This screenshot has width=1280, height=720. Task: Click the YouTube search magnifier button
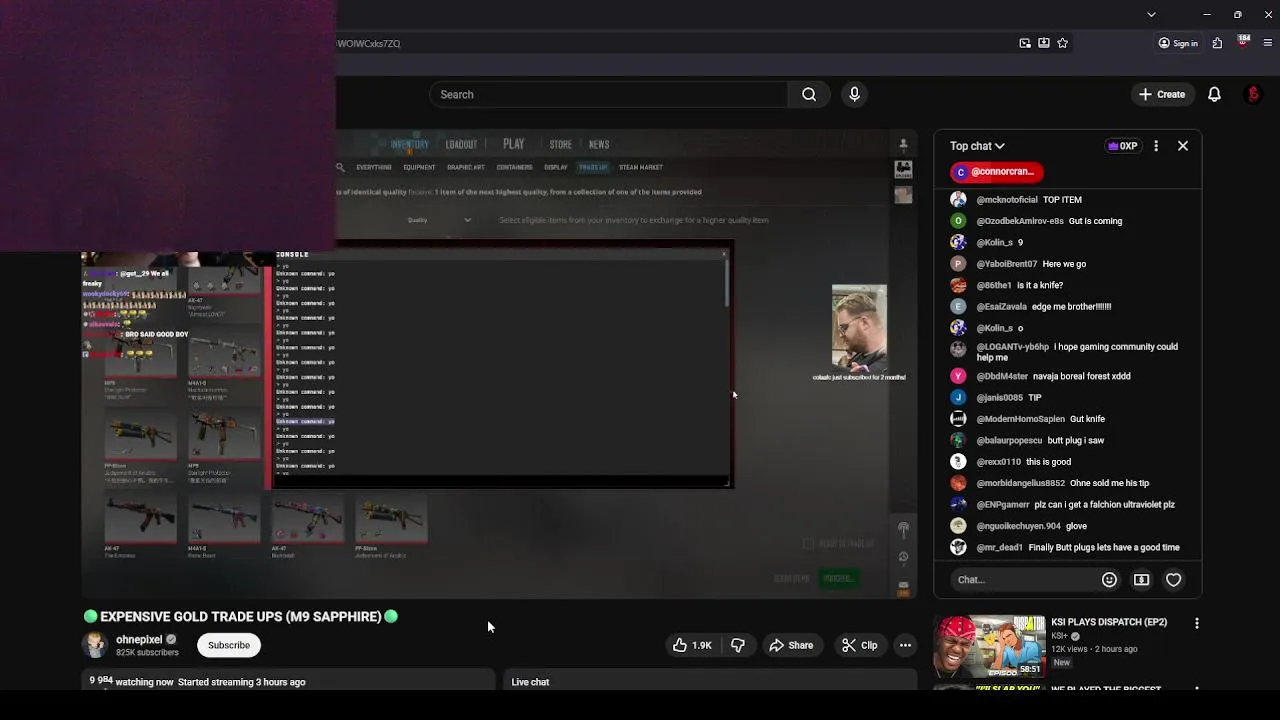pyautogui.click(x=809, y=94)
